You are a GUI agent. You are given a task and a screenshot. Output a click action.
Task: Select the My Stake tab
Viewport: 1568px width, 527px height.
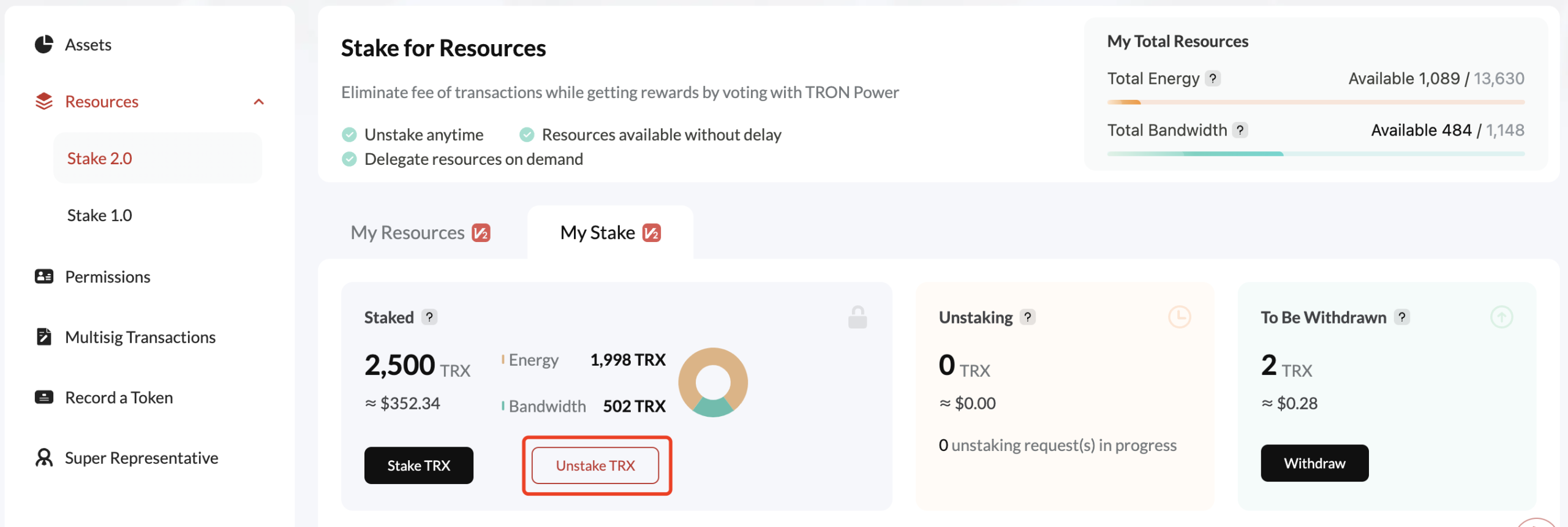coord(610,233)
